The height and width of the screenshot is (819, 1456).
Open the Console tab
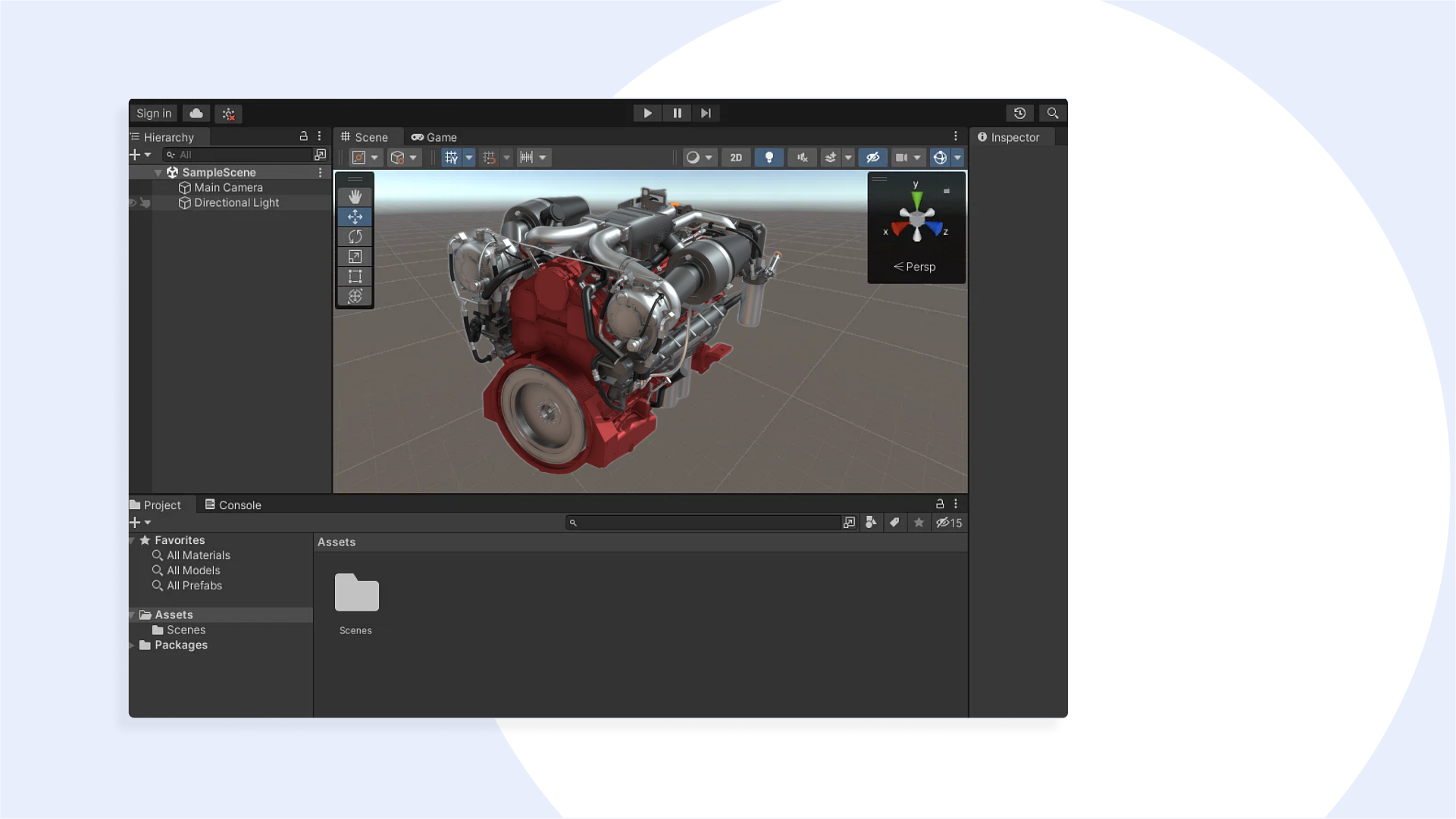[x=233, y=505]
